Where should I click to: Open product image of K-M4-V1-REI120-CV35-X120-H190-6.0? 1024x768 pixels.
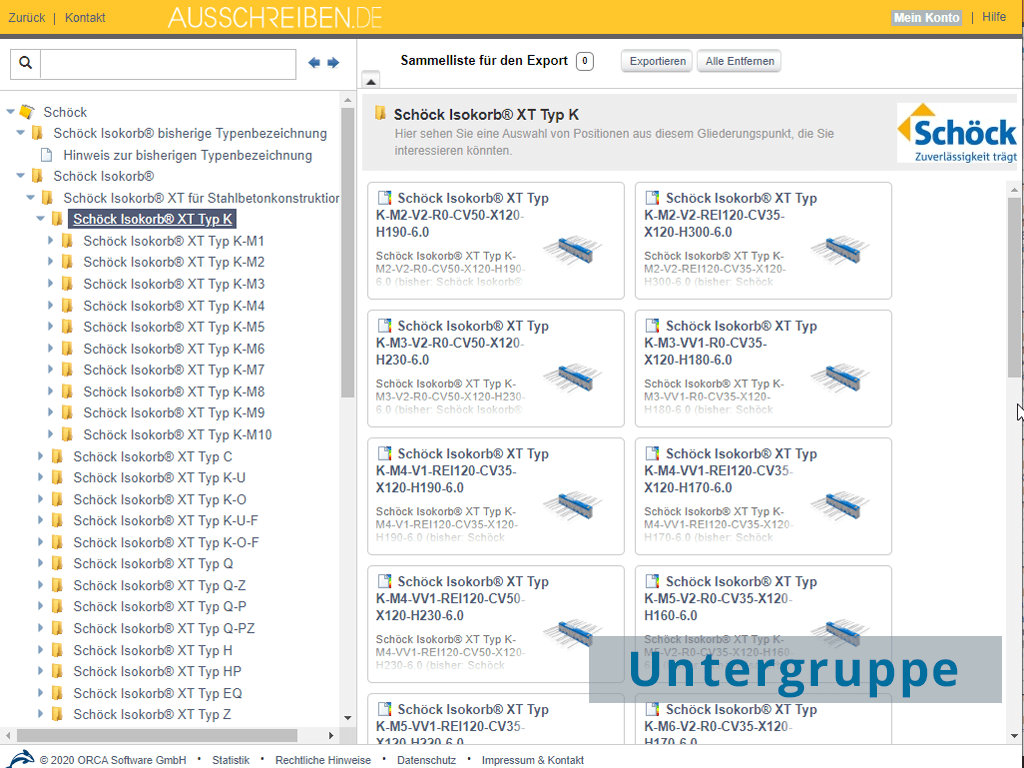click(x=573, y=505)
